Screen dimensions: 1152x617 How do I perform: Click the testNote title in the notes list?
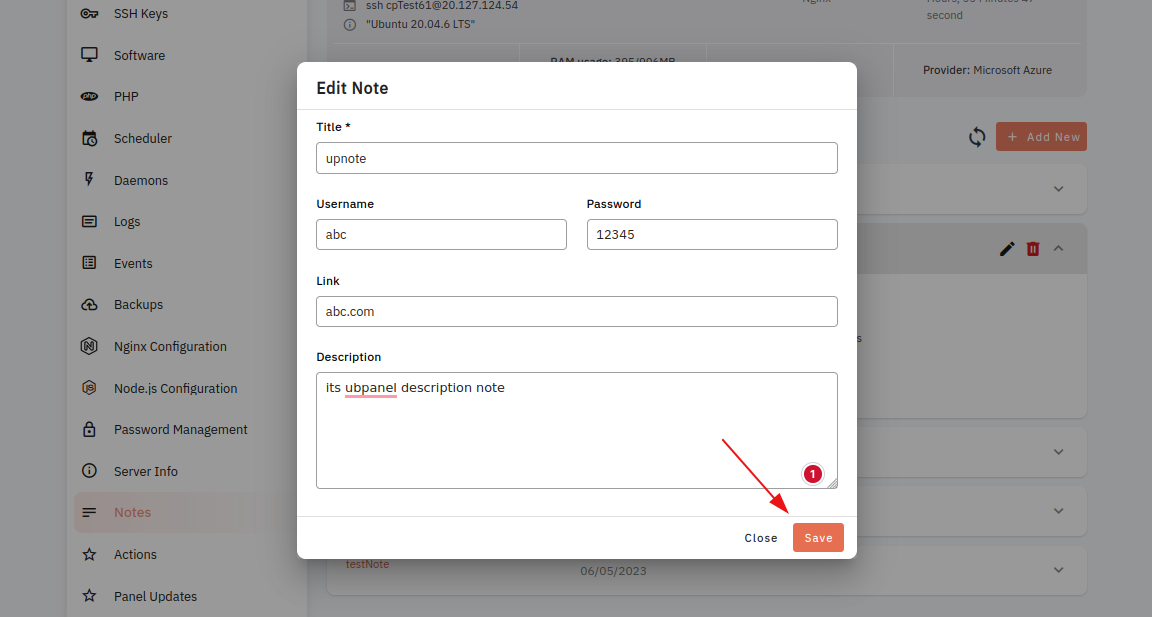point(367,564)
